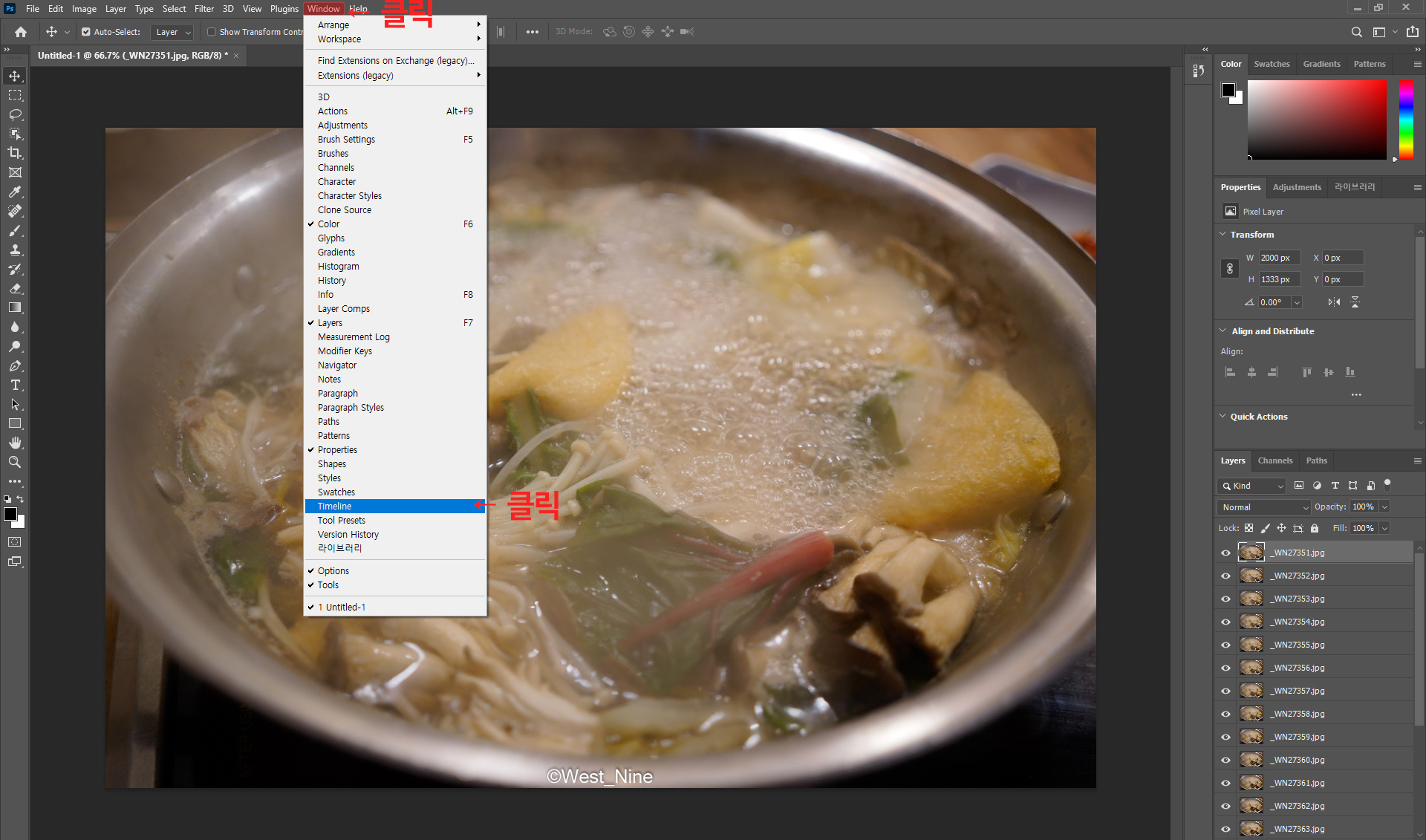This screenshot has height=840, width=1426.
Task: Select the Zoom tool in toolbar
Action: pyautogui.click(x=15, y=462)
